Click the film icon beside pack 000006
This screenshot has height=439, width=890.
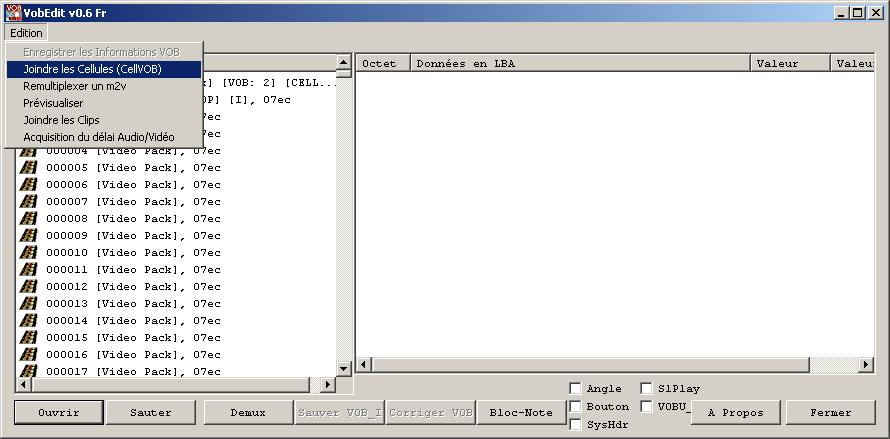[29, 185]
